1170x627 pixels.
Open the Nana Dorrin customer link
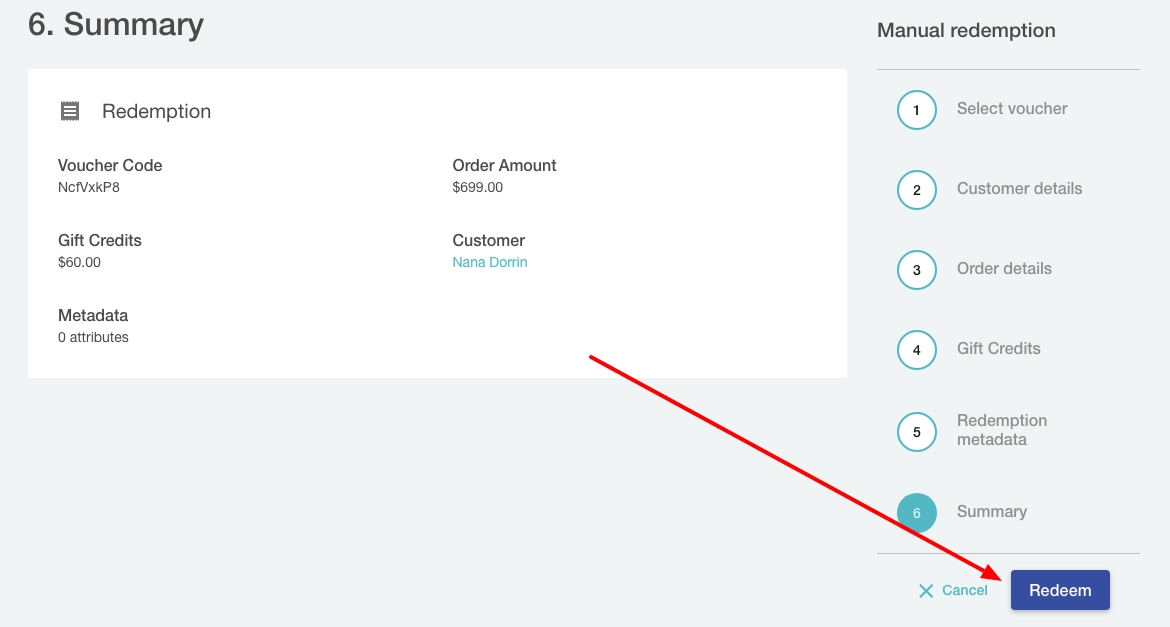click(x=489, y=263)
